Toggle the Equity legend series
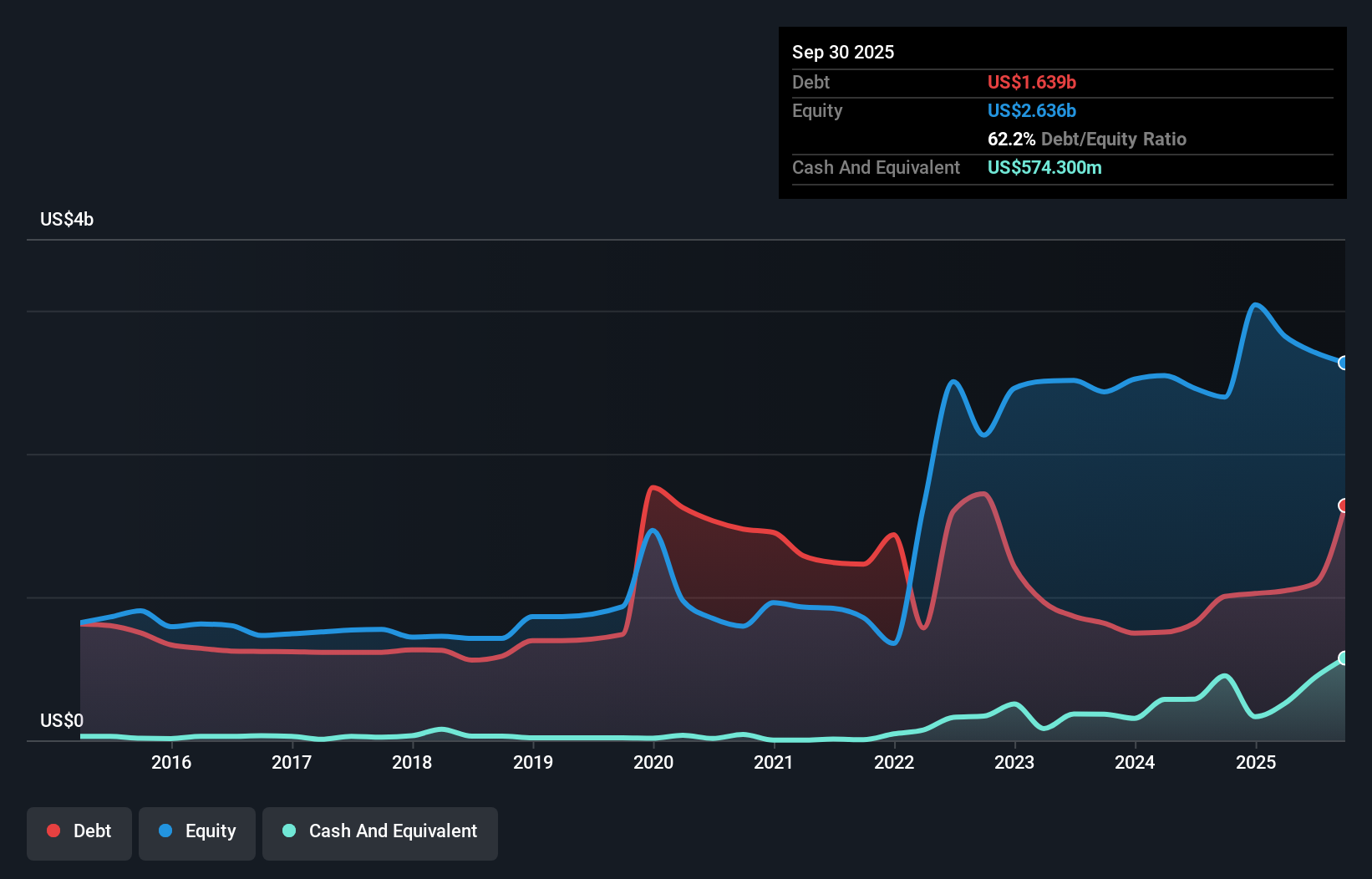1372x879 pixels. tap(197, 833)
